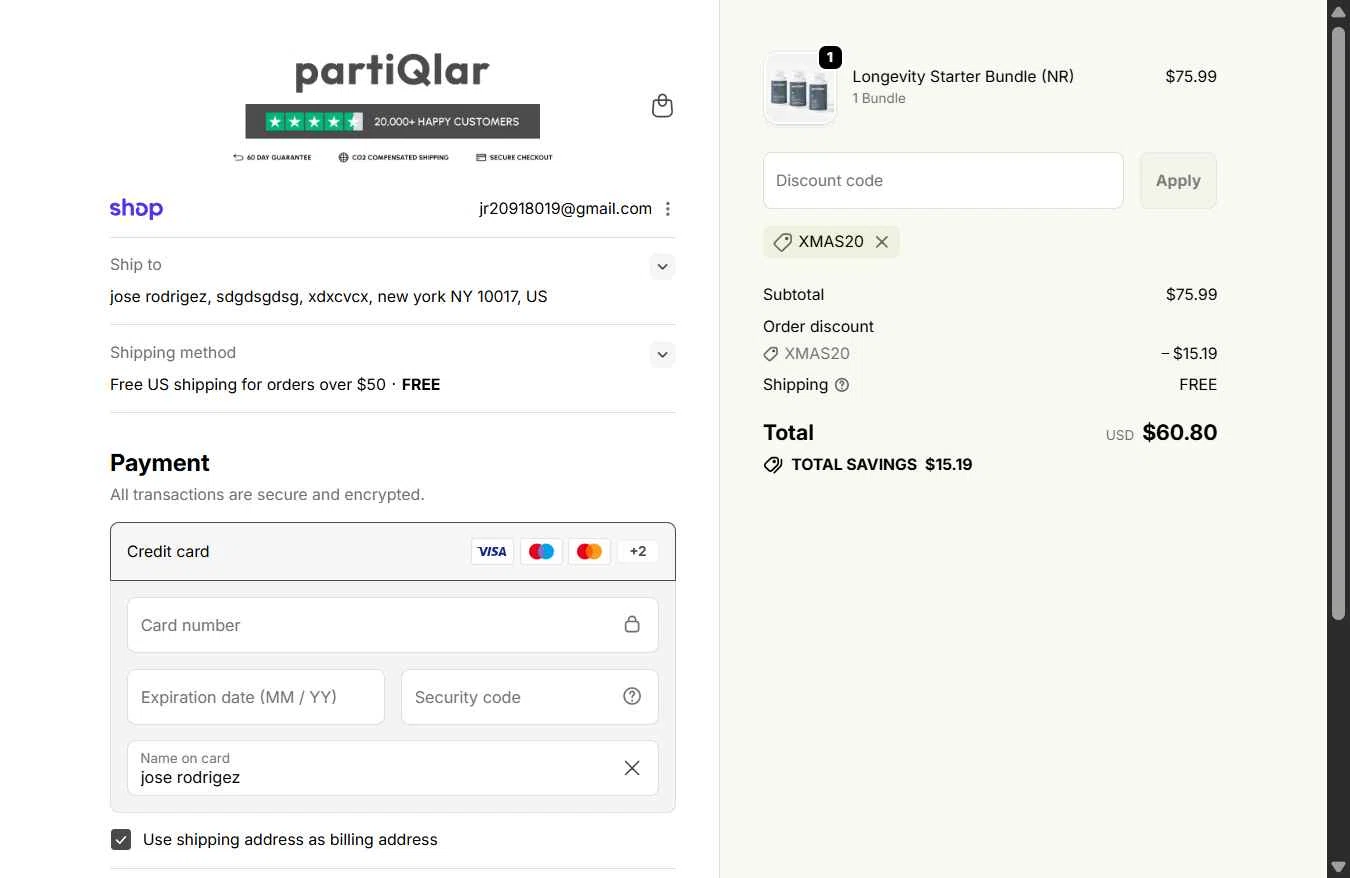Show the +2 more card types

[638, 551]
